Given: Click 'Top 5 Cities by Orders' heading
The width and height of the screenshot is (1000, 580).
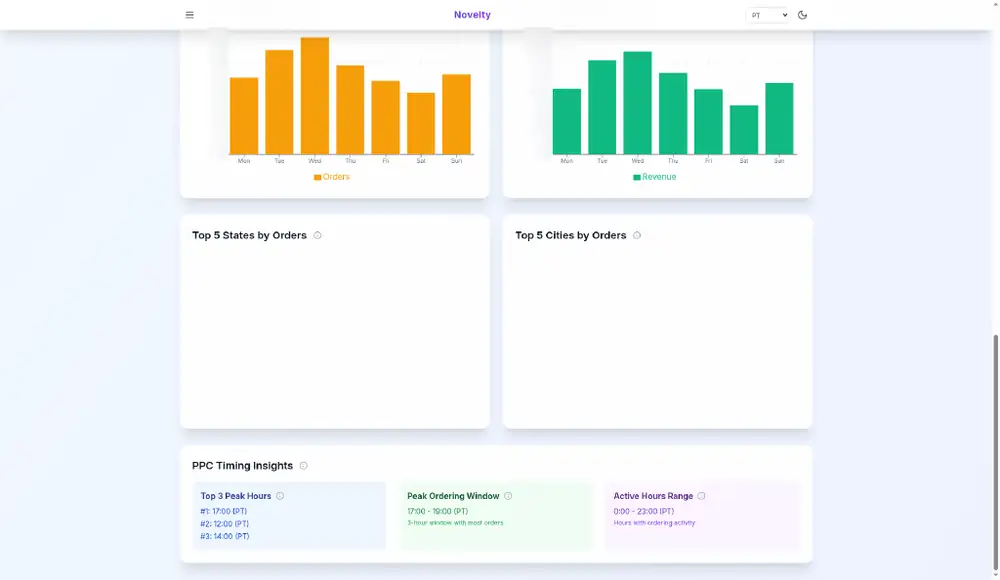Looking at the screenshot, I should click(571, 235).
